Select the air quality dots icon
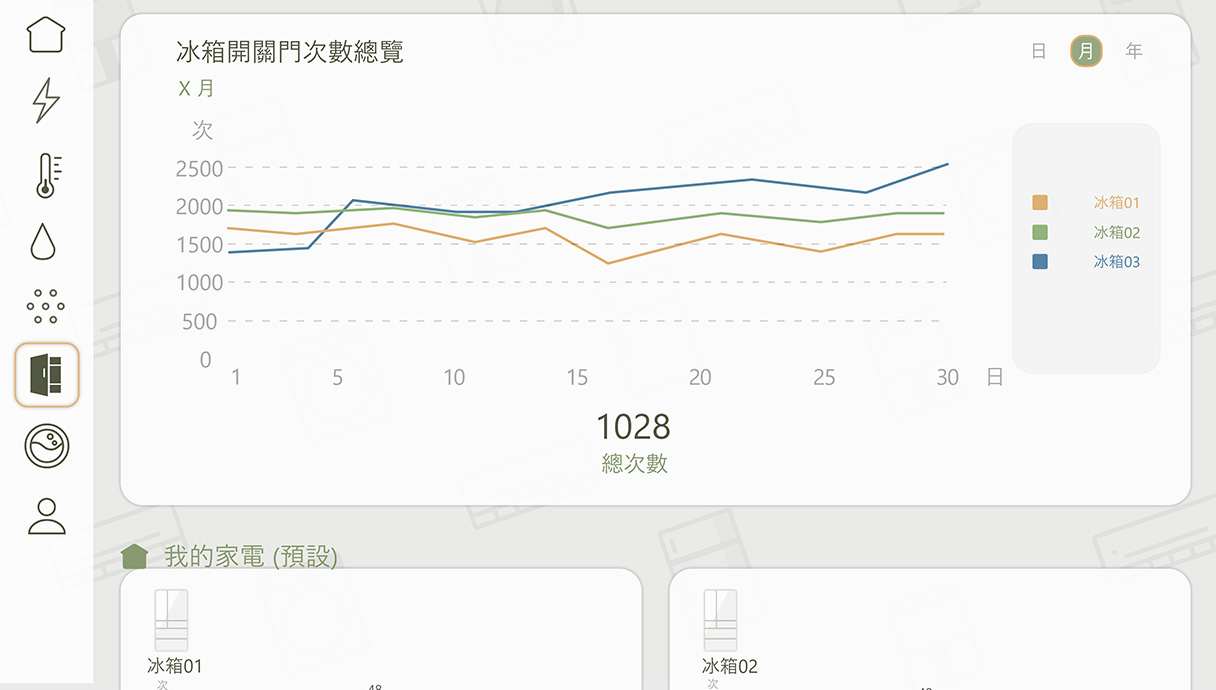Viewport: 1216px width, 690px height. click(x=46, y=306)
